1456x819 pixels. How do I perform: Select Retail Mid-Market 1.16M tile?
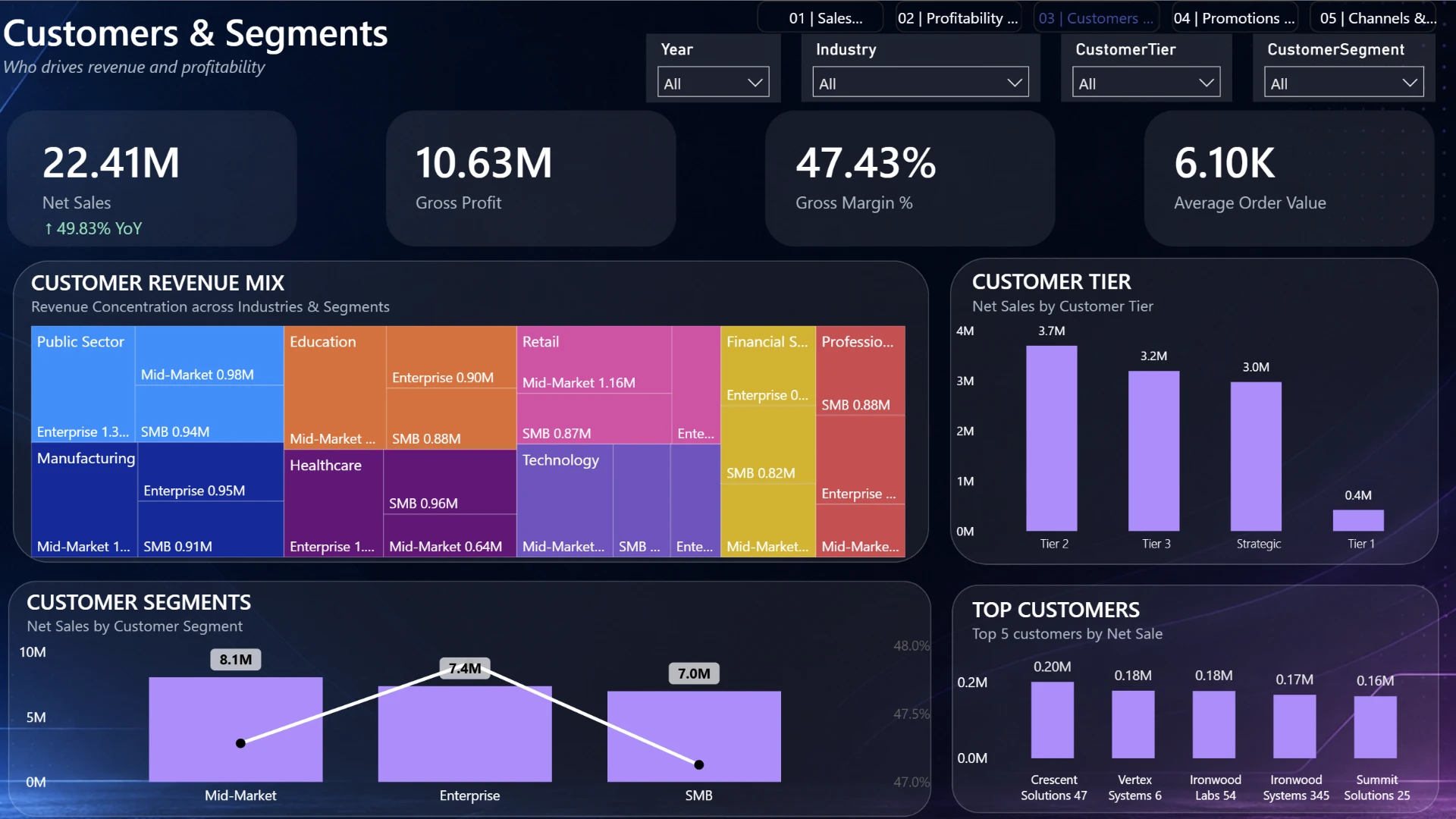coord(594,360)
